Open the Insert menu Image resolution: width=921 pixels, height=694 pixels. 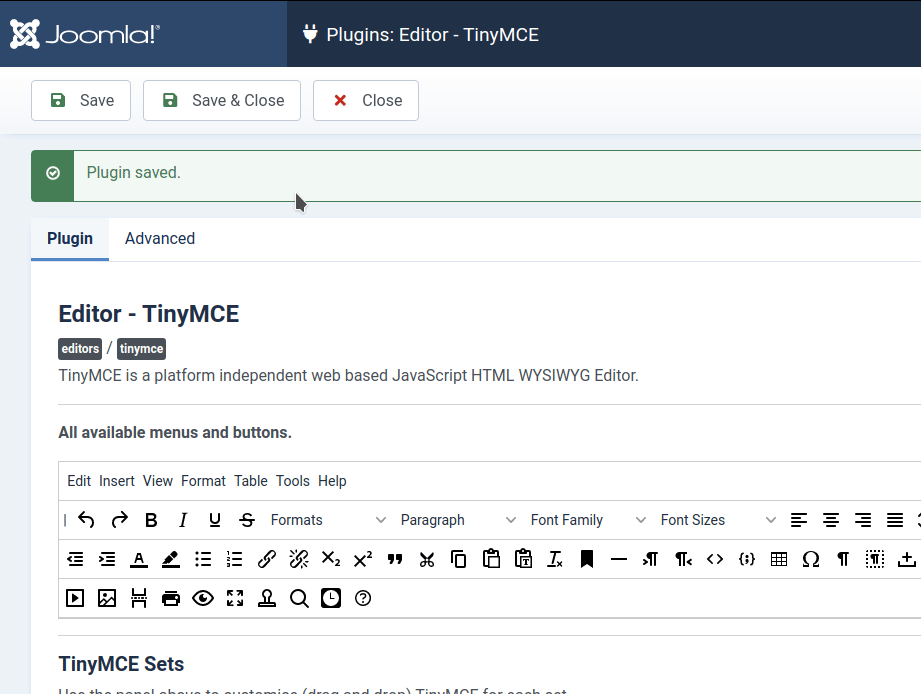click(x=117, y=481)
